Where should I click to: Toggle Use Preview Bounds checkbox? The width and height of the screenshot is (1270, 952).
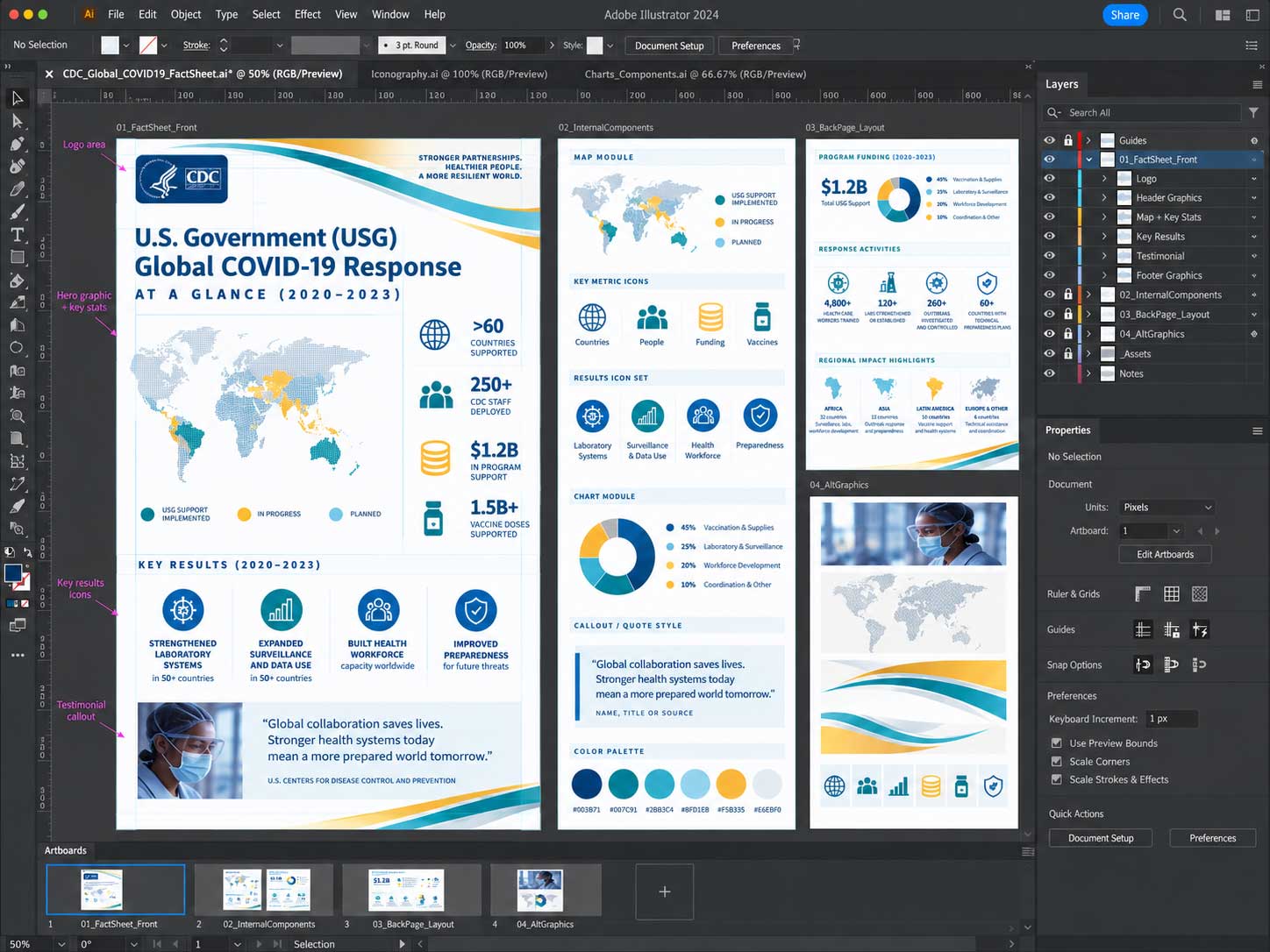1056,742
